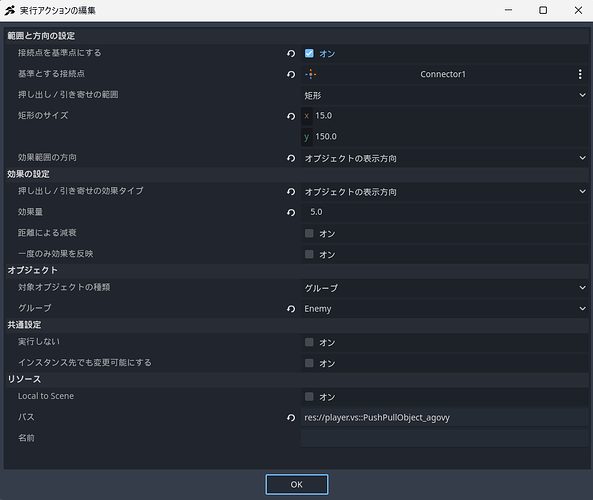
Task: Click the OK button
Action: pyautogui.click(x=296, y=484)
